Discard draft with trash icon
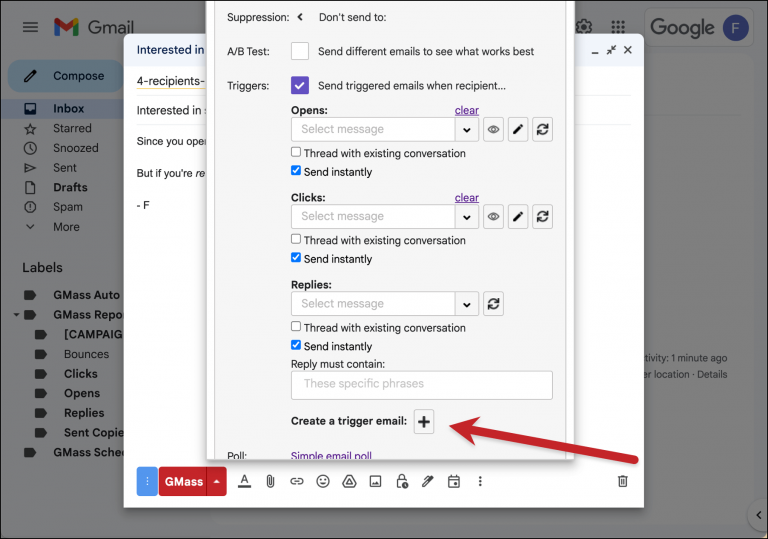 [x=623, y=481]
